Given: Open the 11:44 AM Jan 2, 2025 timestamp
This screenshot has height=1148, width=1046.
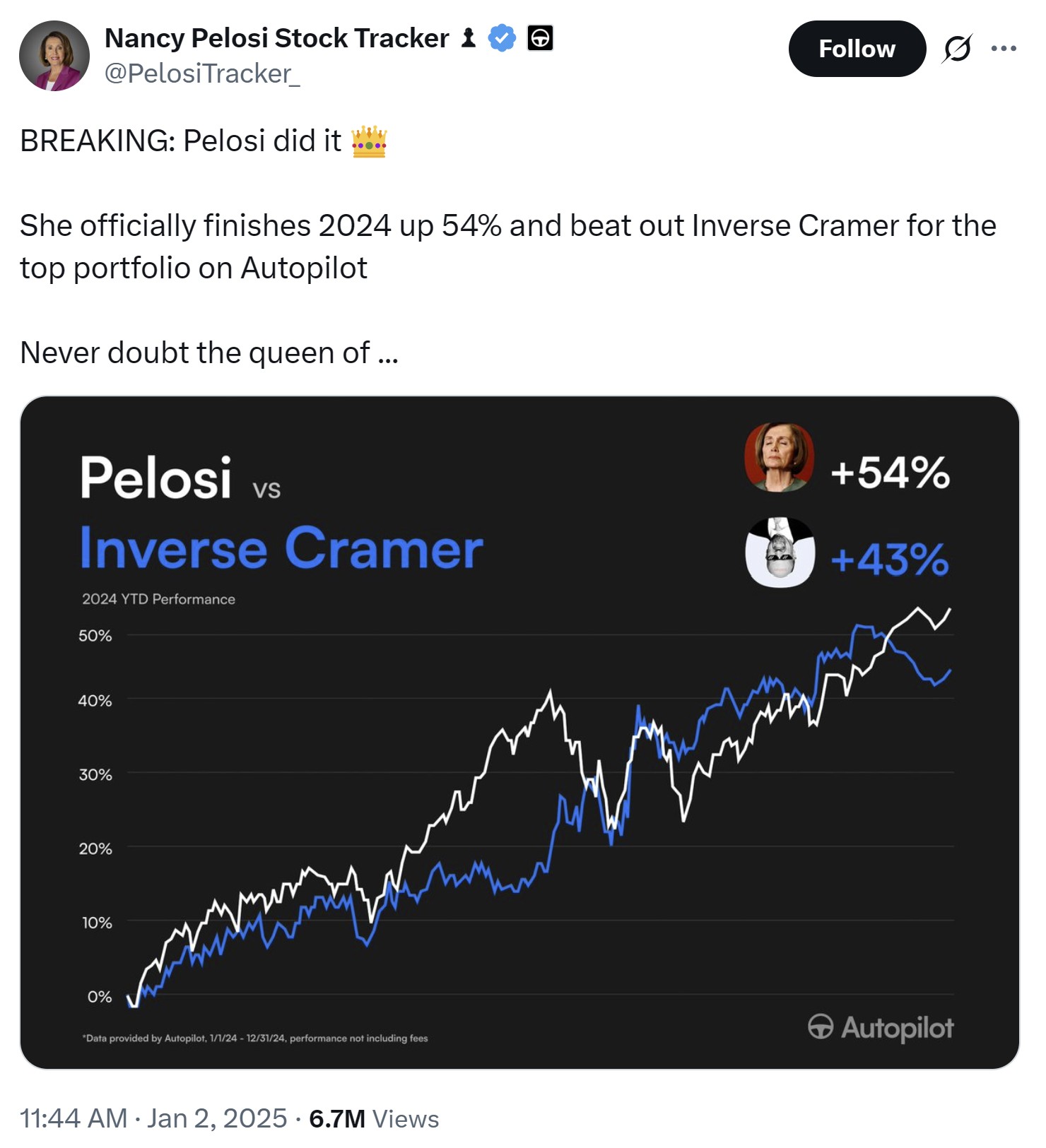Looking at the screenshot, I should point(153,1118).
